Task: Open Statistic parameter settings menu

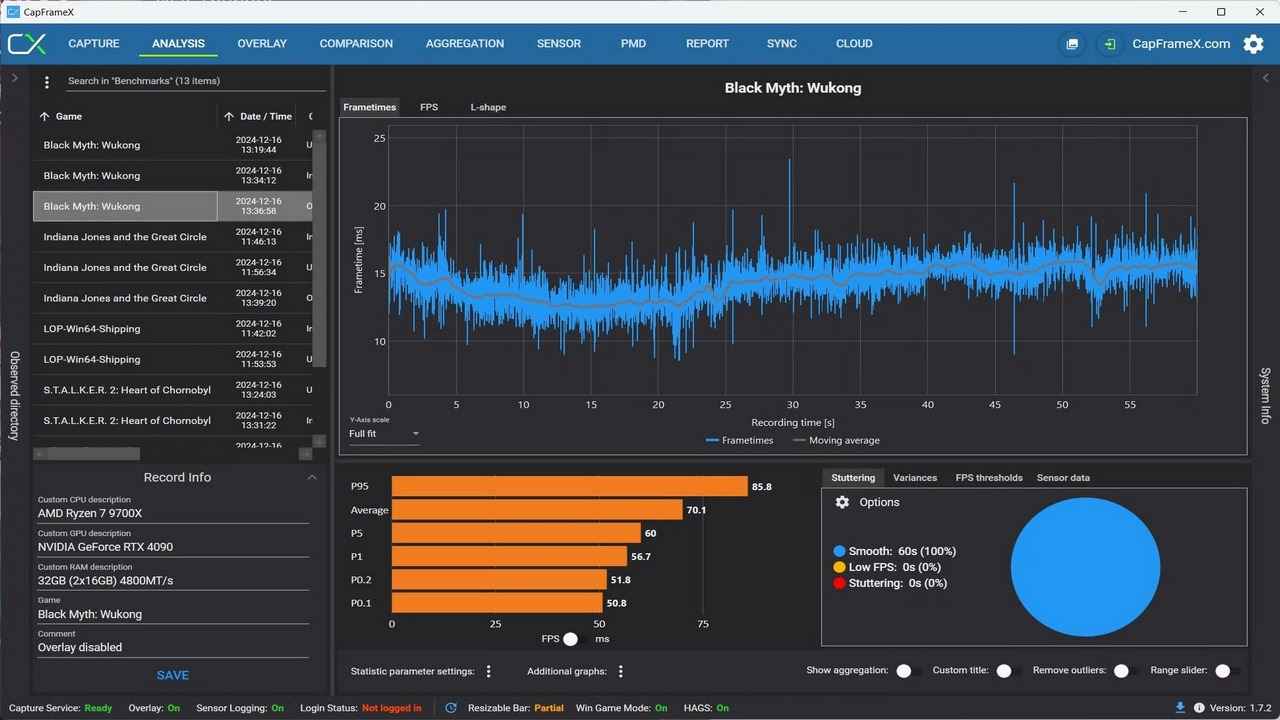Action: 488,671
